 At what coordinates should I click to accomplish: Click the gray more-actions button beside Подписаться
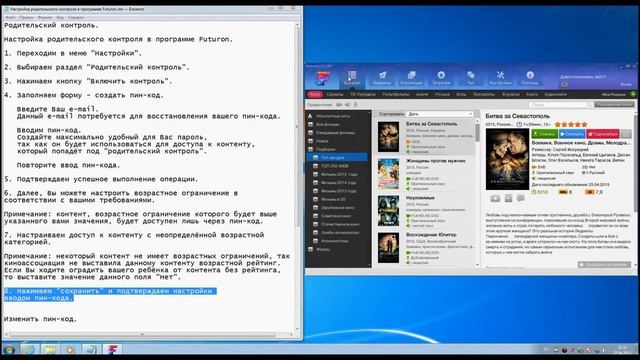[x=626, y=133]
